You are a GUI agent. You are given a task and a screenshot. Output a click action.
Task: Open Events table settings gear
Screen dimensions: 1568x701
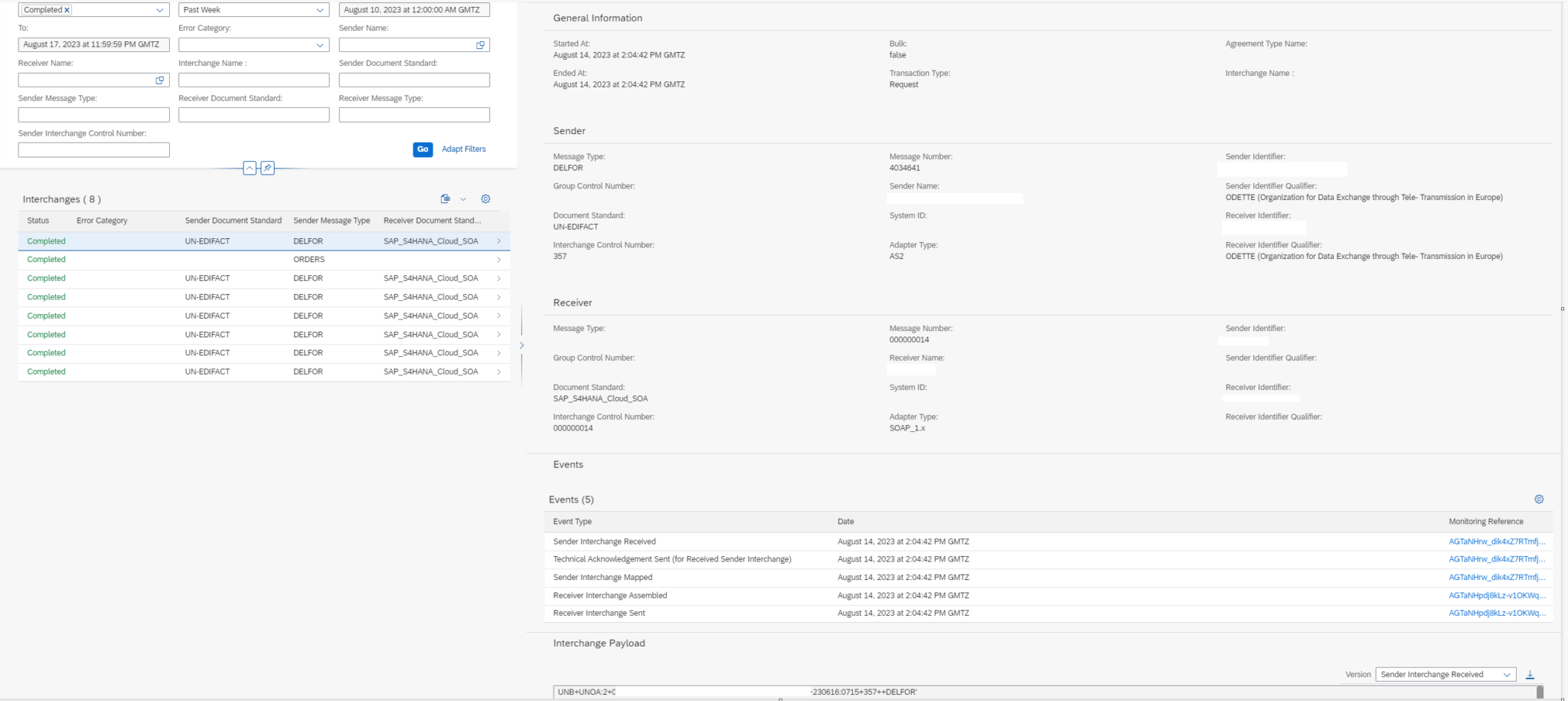point(1539,500)
